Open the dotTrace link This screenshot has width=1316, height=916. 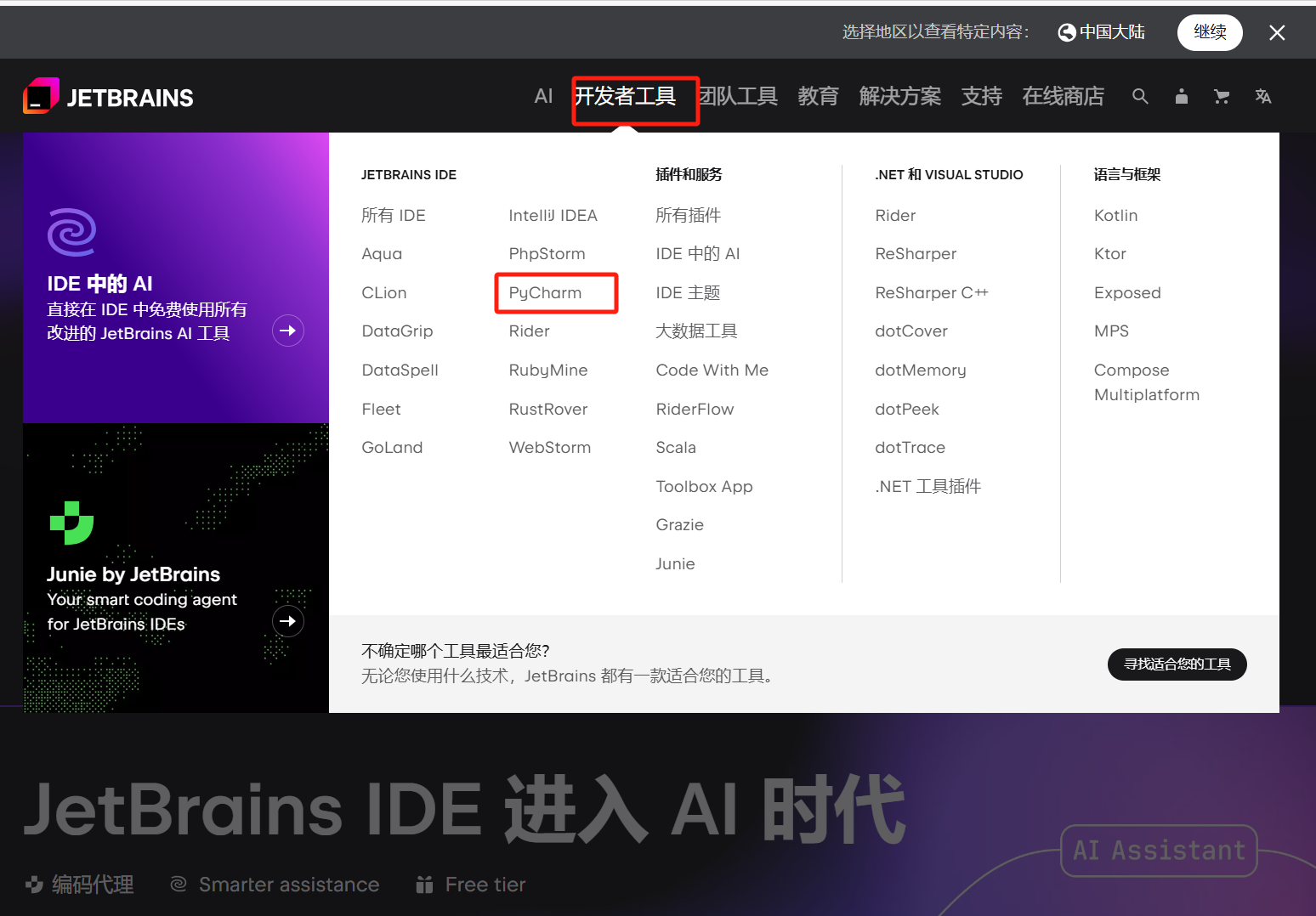pyautogui.click(x=910, y=447)
